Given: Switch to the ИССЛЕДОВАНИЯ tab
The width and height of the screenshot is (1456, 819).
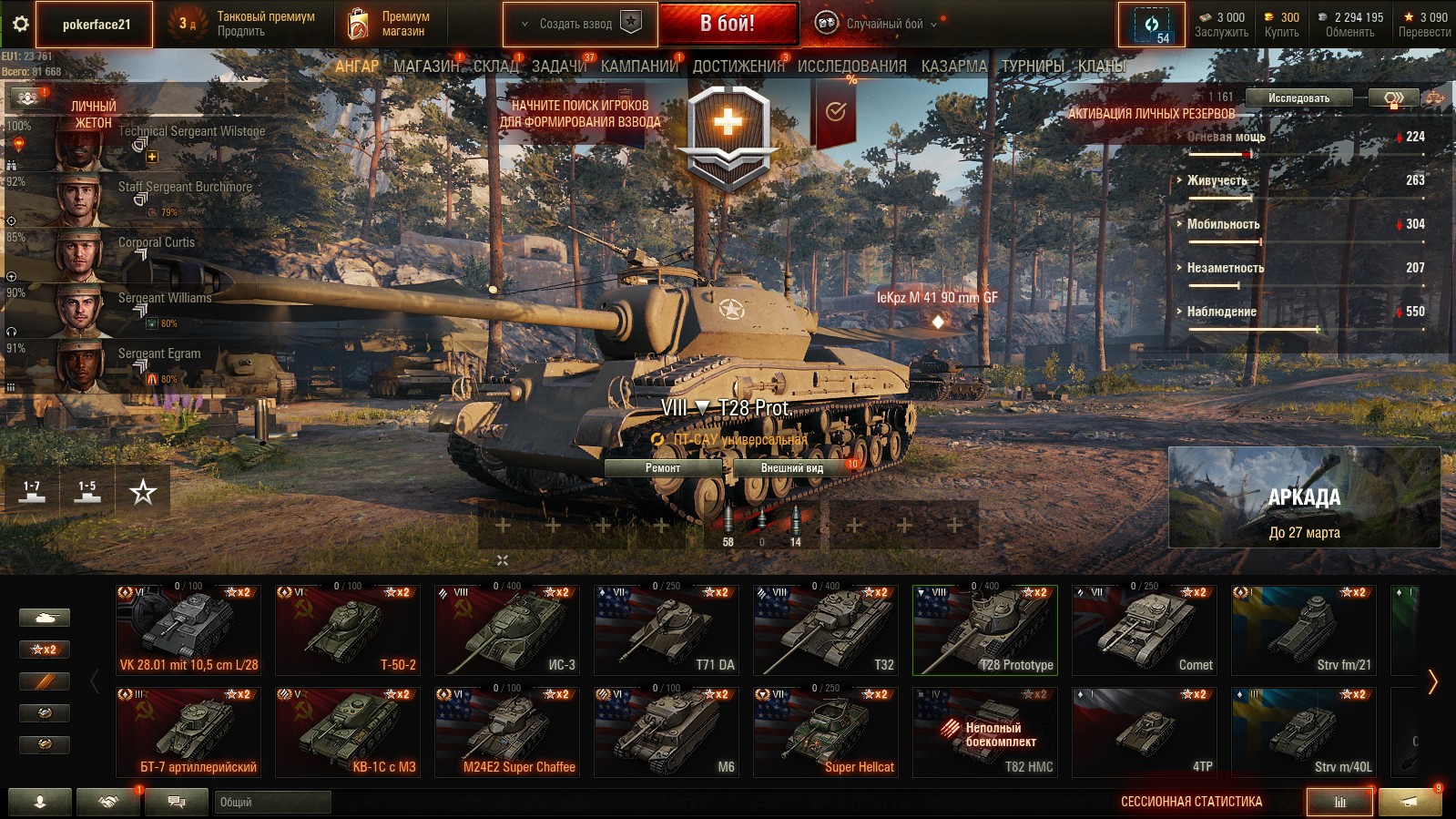Looking at the screenshot, I should pos(852,67).
